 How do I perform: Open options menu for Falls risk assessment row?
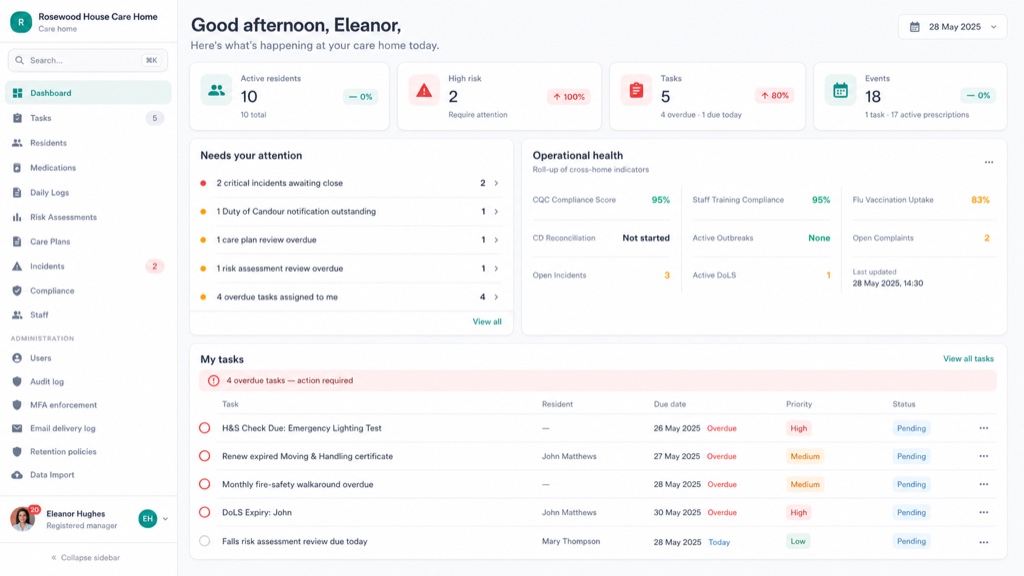click(x=984, y=542)
